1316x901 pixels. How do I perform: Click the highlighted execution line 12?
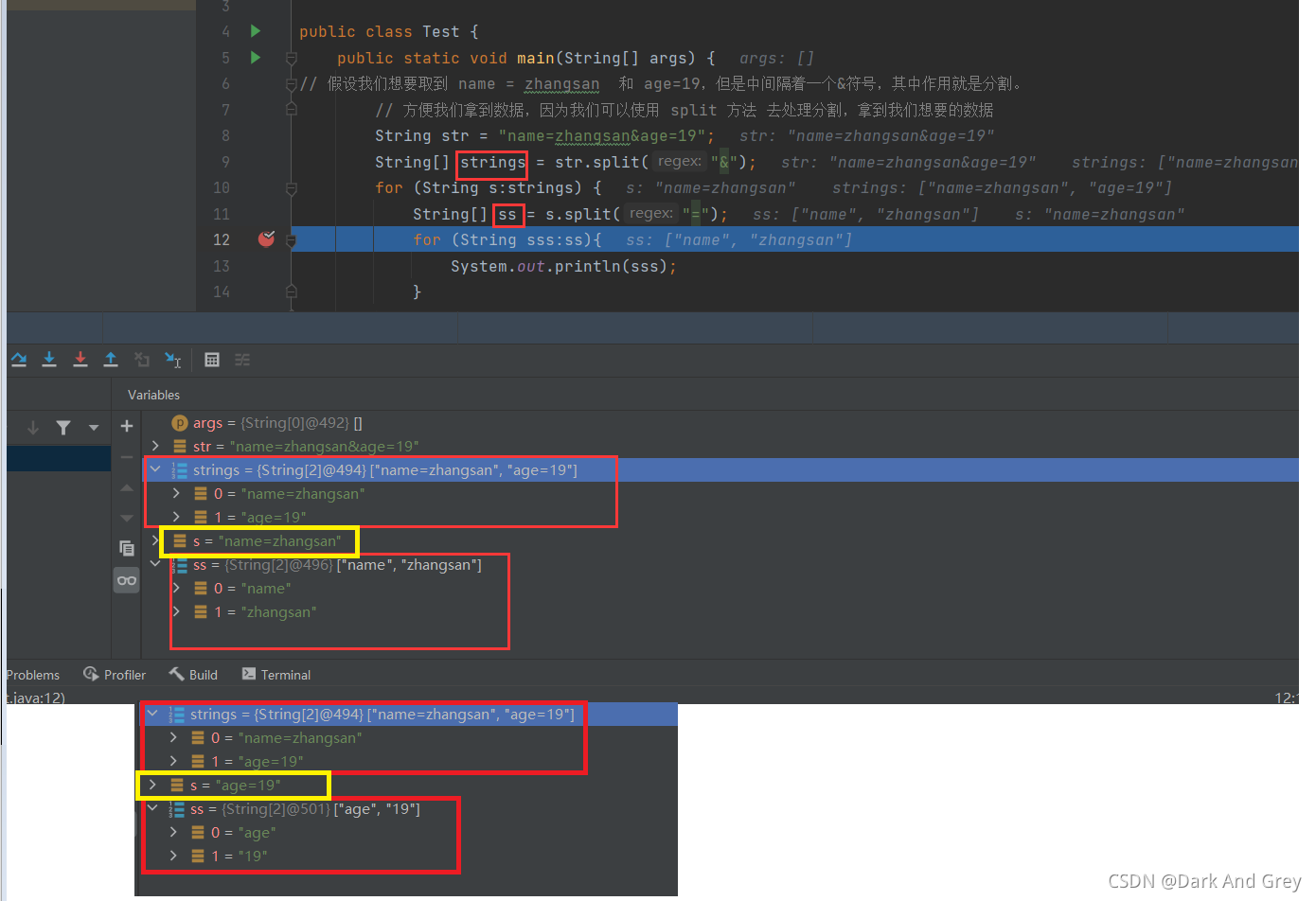click(794, 239)
